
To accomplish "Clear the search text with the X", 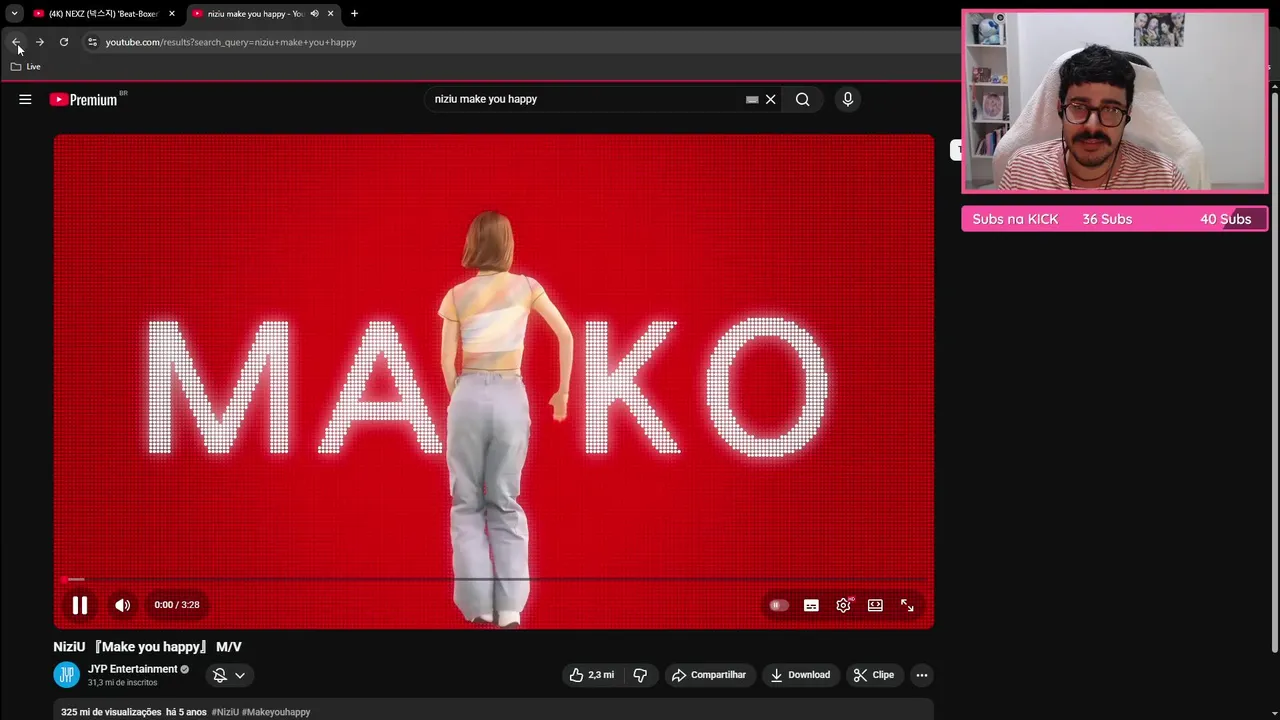I will (x=771, y=99).
